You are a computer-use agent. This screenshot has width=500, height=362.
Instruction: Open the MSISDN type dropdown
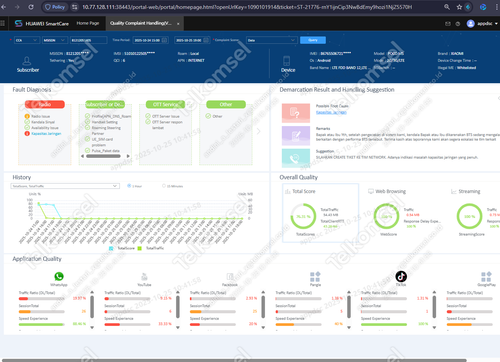[x=55, y=40]
